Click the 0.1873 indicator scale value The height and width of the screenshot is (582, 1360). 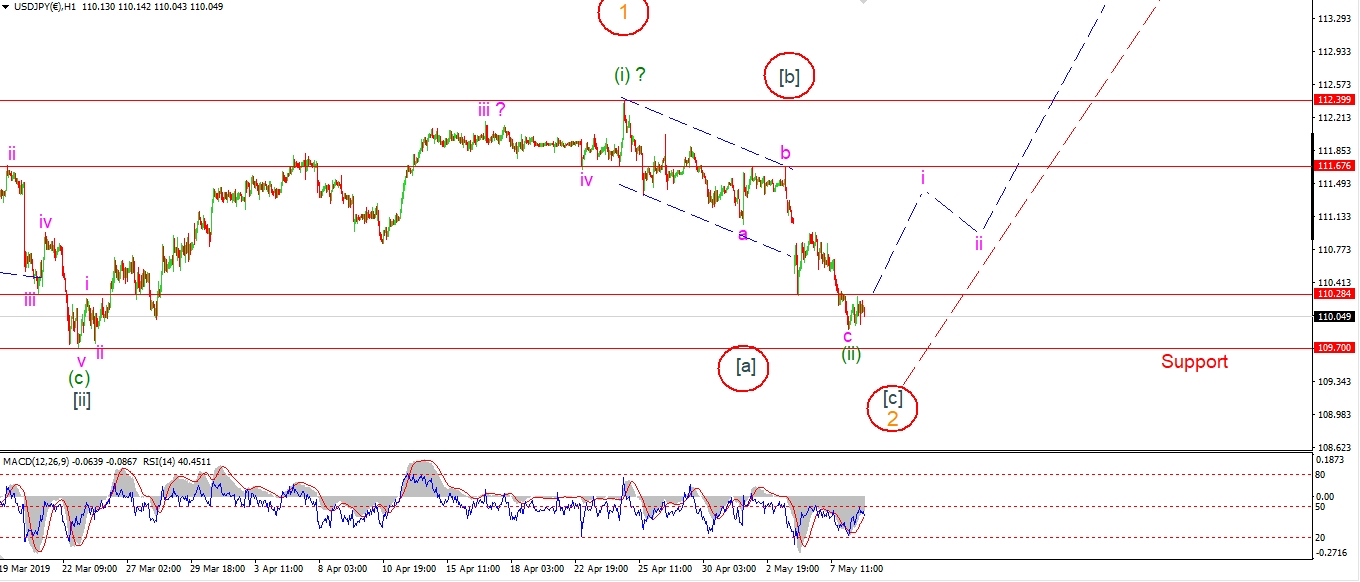click(x=1331, y=460)
